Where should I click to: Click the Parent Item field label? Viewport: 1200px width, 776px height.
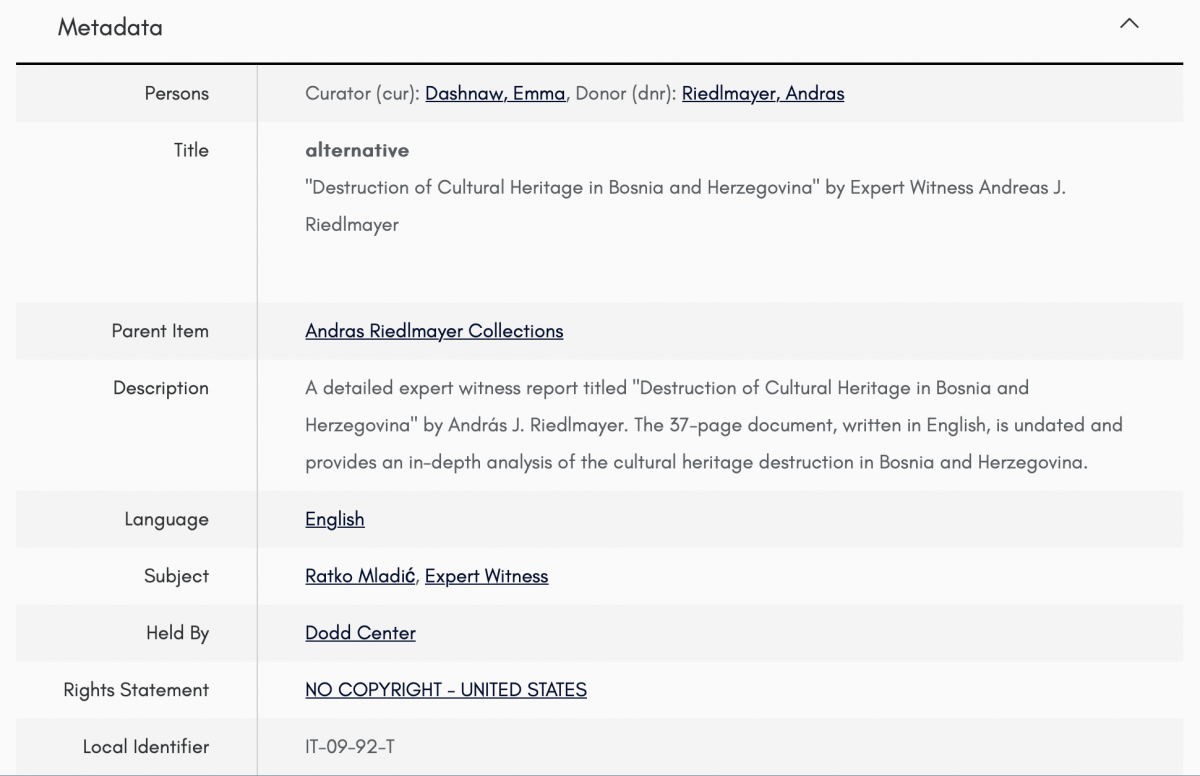[x=160, y=331]
